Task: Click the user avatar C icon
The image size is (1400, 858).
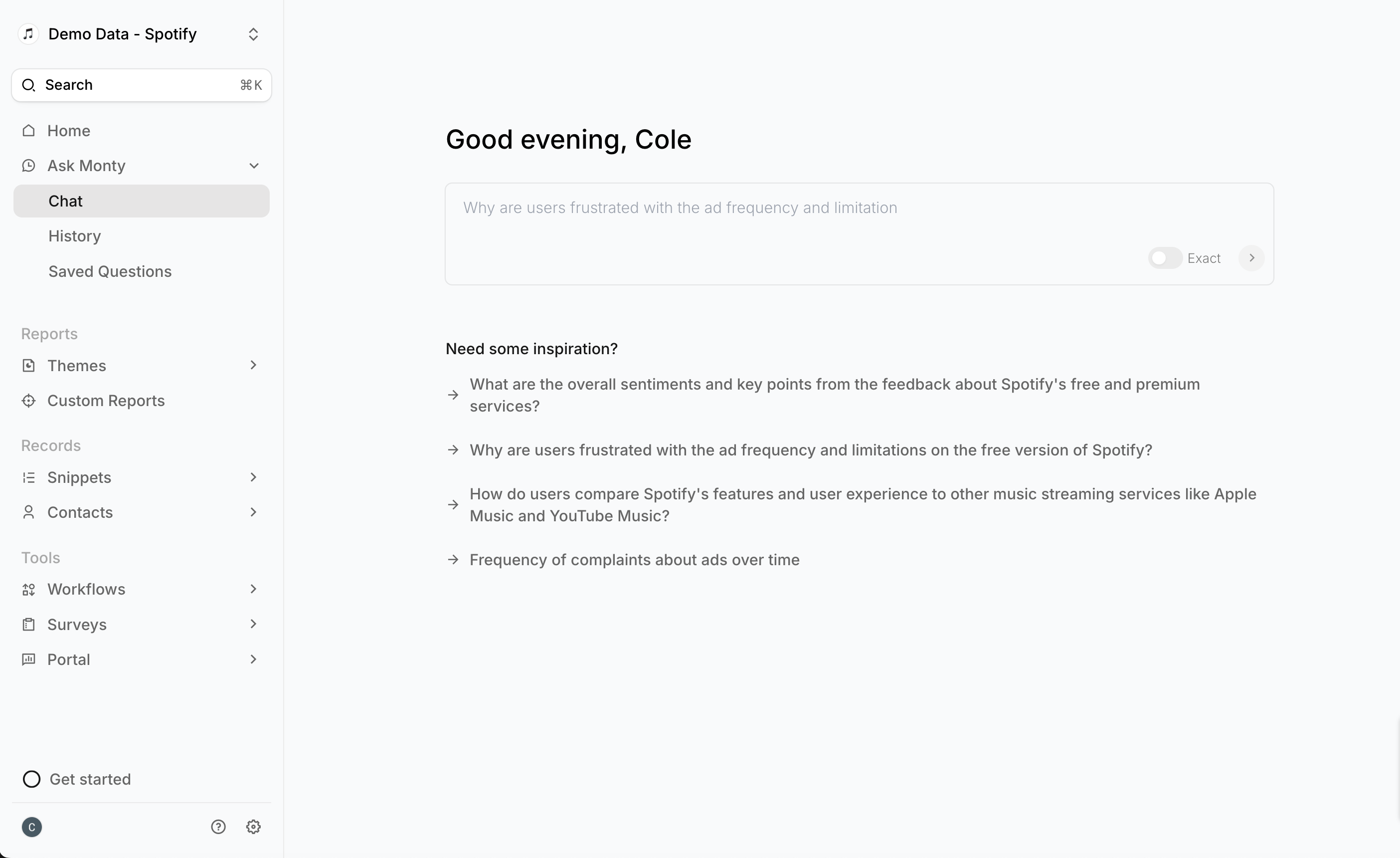Action: [x=32, y=827]
